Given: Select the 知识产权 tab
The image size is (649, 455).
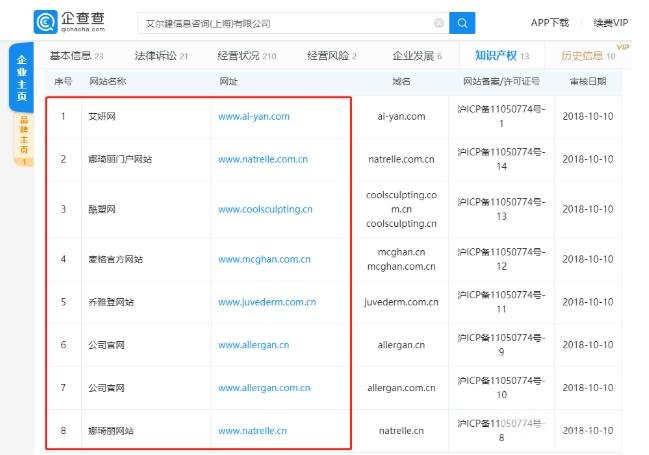Looking at the screenshot, I should point(502,55).
